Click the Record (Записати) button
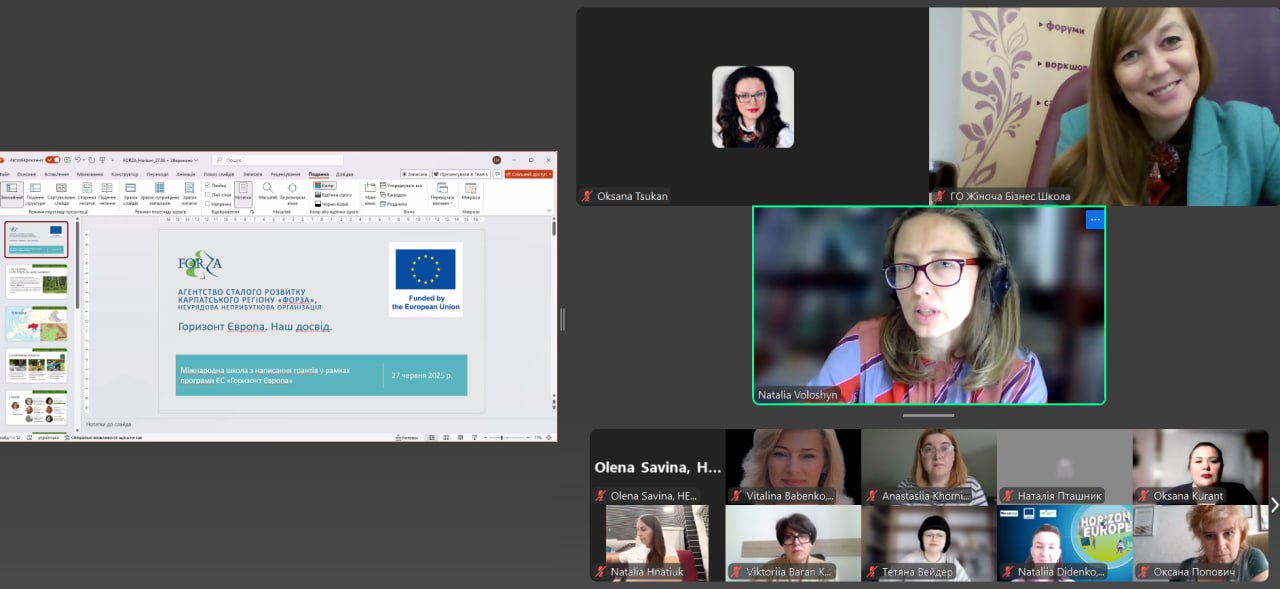Viewport: 1280px width, 589px height. pyautogui.click(x=417, y=174)
